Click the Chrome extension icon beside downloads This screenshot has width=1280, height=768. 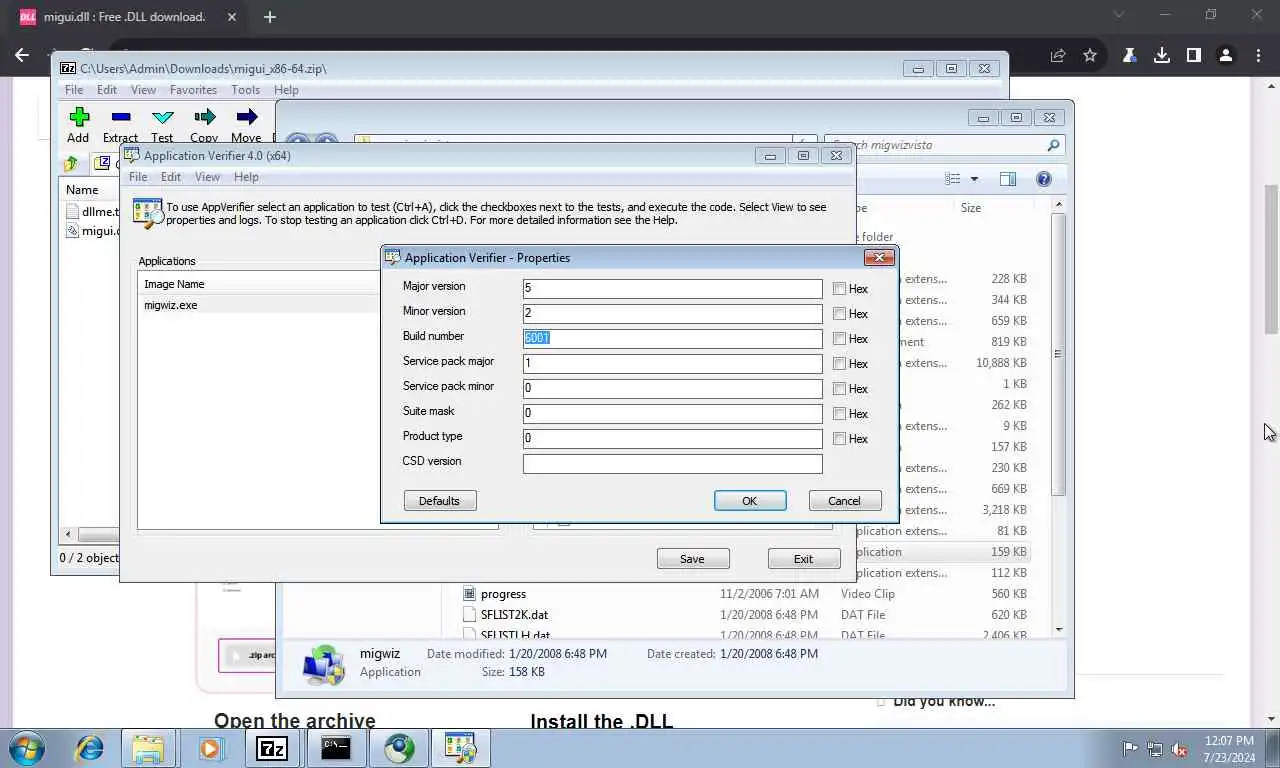point(1129,56)
